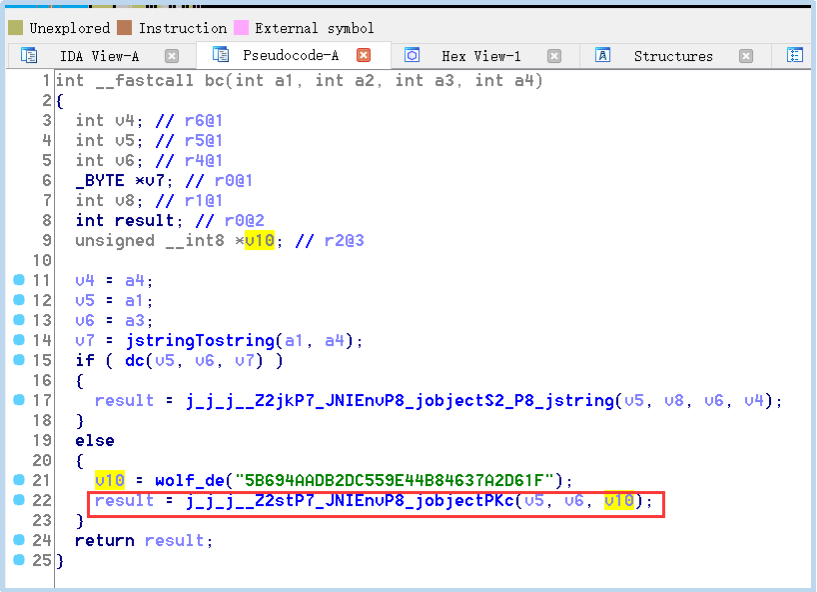Click the 'else' keyword on line 19
817x592 pixels.
pyautogui.click(x=95, y=441)
